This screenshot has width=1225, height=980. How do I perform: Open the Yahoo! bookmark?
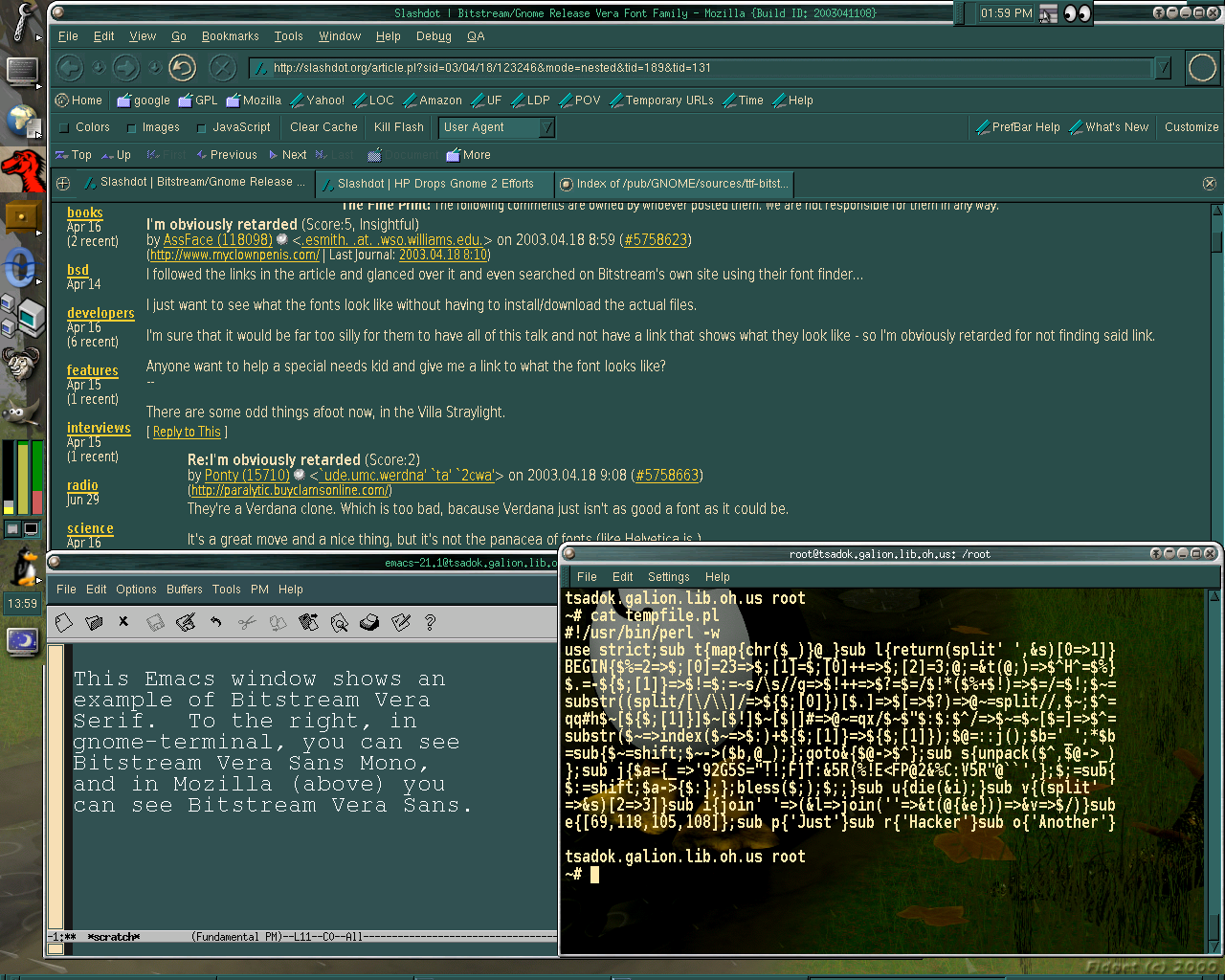point(318,100)
